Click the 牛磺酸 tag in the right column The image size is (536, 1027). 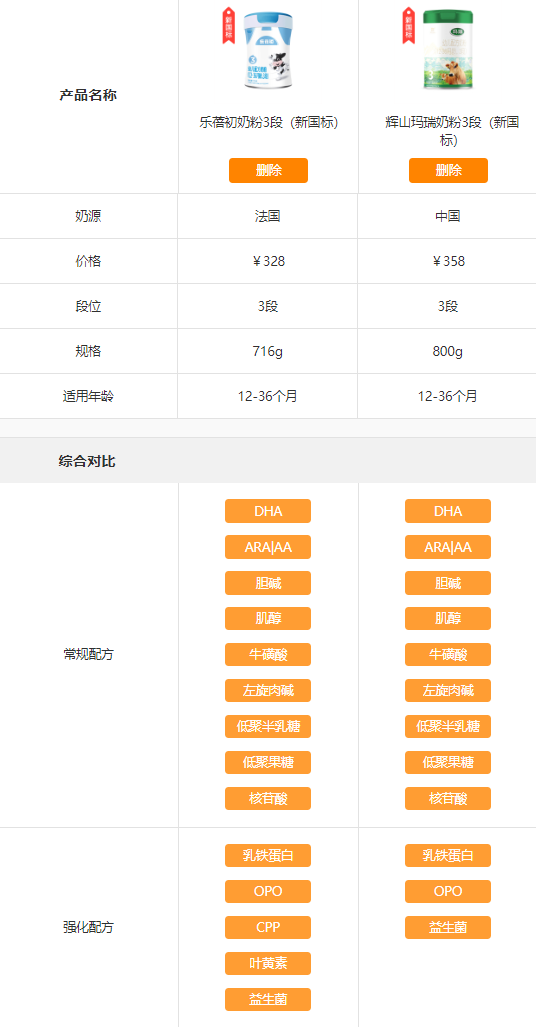point(448,654)
